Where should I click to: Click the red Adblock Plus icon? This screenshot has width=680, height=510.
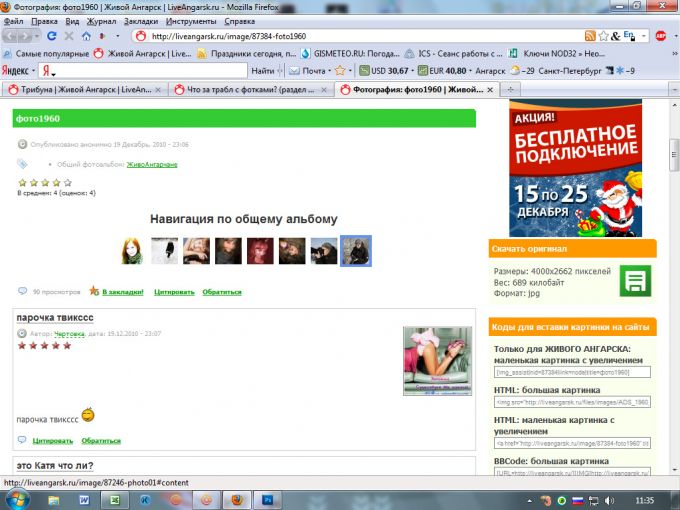[x=662, y=35]
